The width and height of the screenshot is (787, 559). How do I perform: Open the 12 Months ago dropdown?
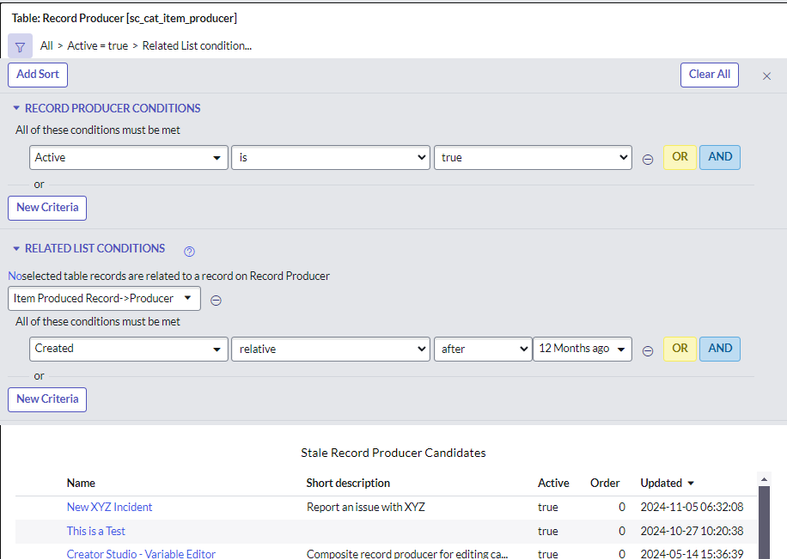582,349
